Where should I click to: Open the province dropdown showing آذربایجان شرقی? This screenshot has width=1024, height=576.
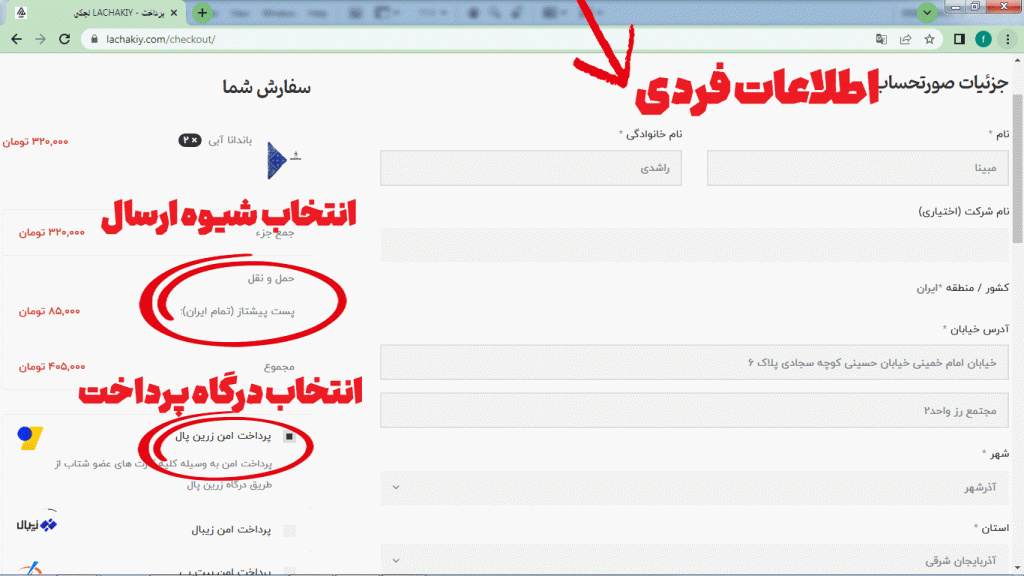[695, 561]
